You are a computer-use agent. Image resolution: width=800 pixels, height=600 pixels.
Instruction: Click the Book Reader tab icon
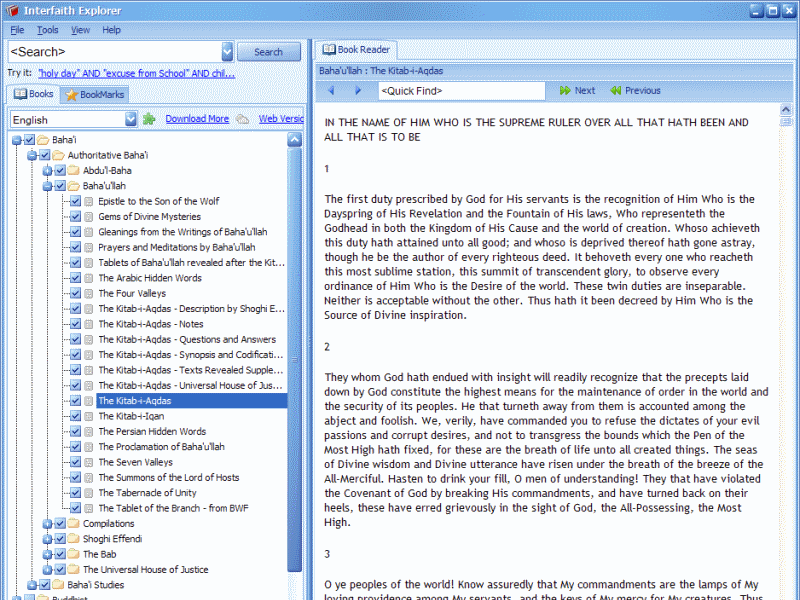(x=329, y=49)
